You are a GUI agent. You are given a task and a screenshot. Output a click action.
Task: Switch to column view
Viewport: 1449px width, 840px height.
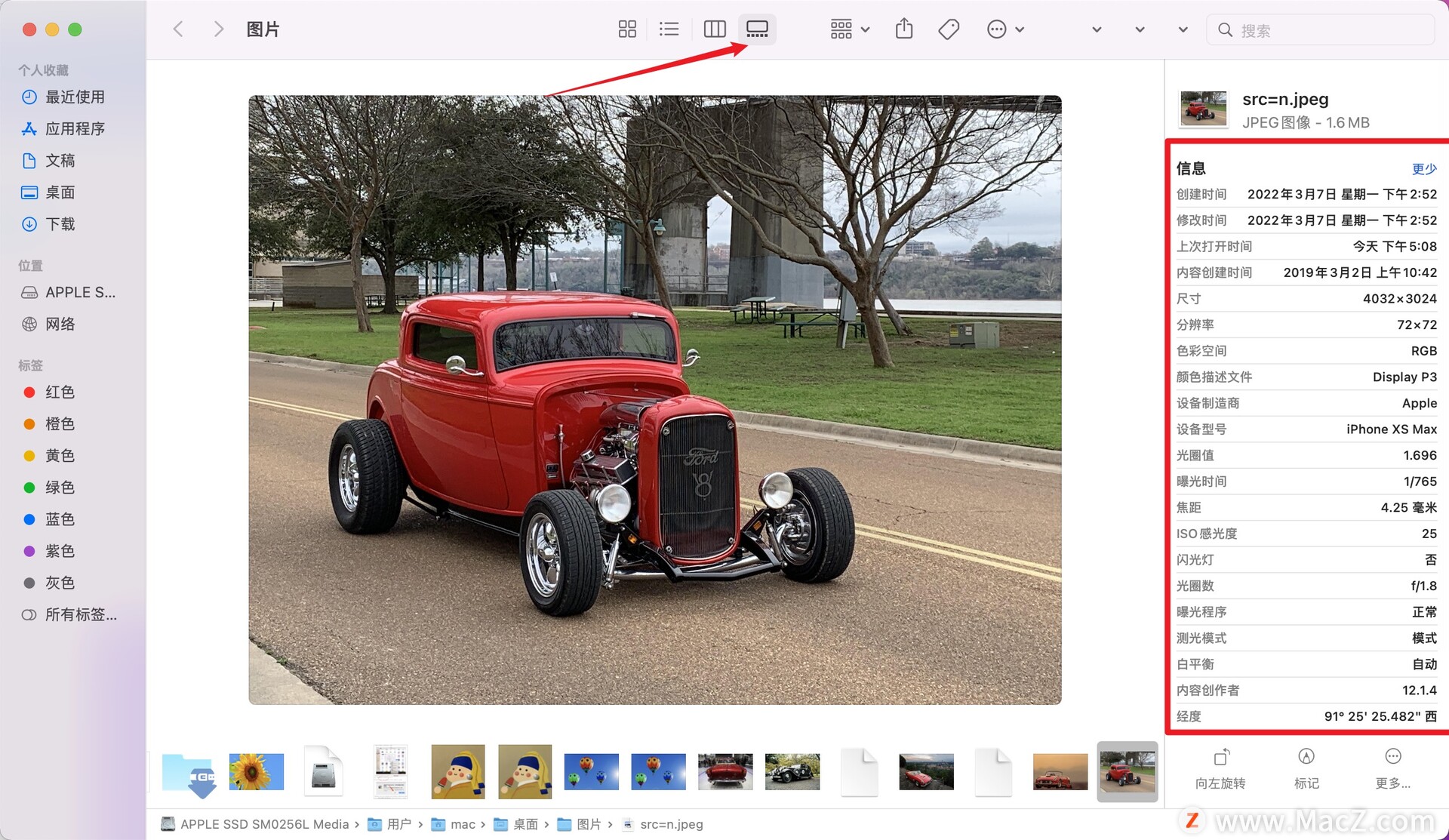(x=715, y=29)
